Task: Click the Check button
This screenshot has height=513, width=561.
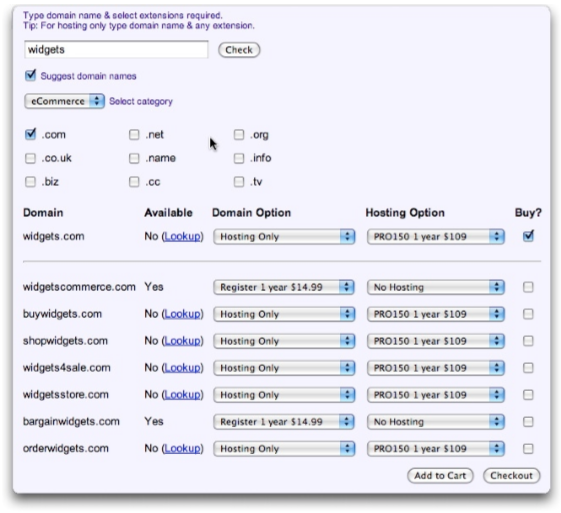Action: [x=239, y=50]
